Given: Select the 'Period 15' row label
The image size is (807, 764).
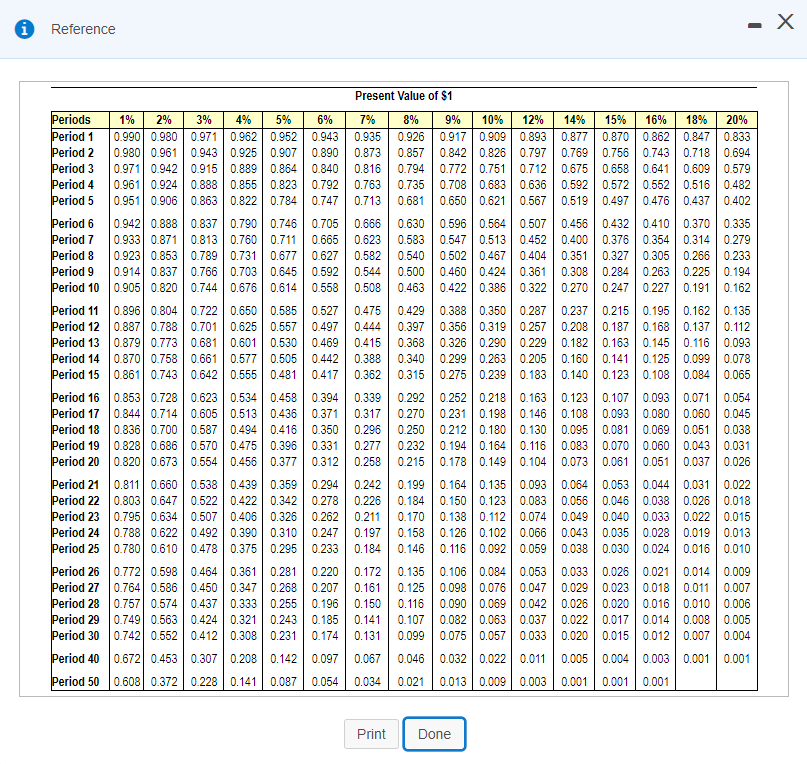Looking at the screenshot, I should click(x=75, y=374).
